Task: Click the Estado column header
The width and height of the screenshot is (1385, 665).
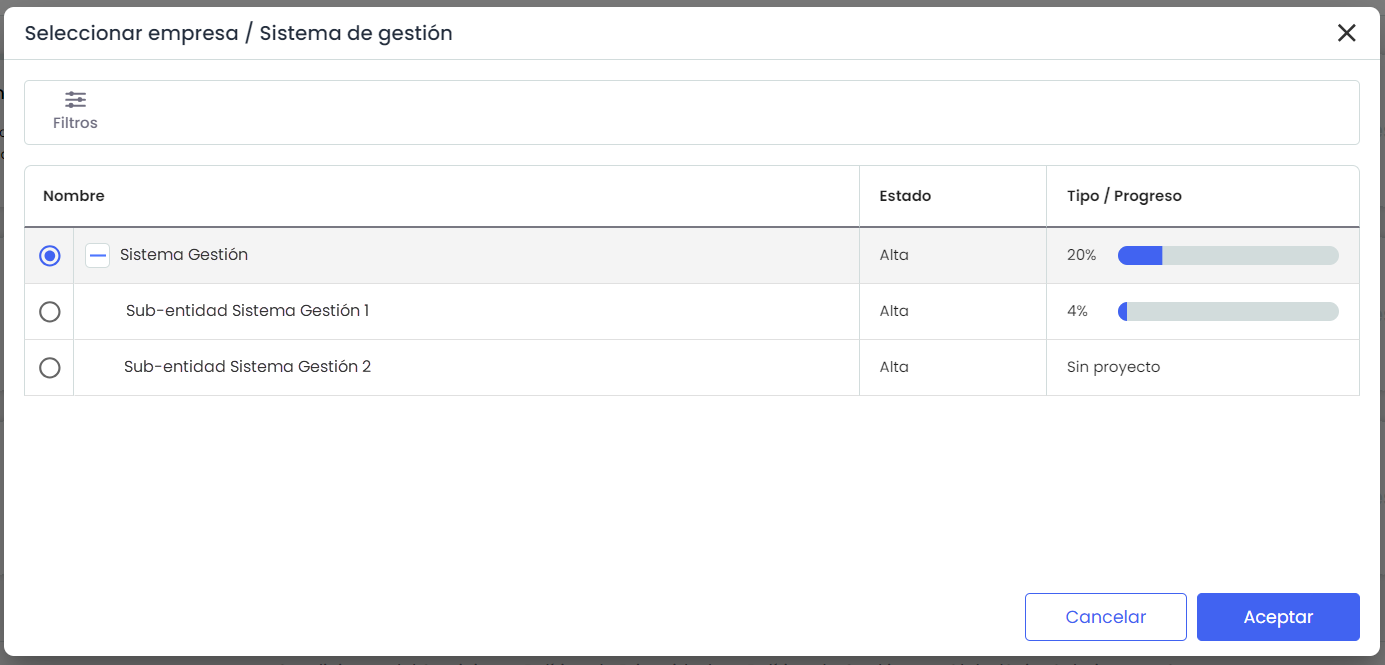Action: pyautogui.click(x=905, y=196)
